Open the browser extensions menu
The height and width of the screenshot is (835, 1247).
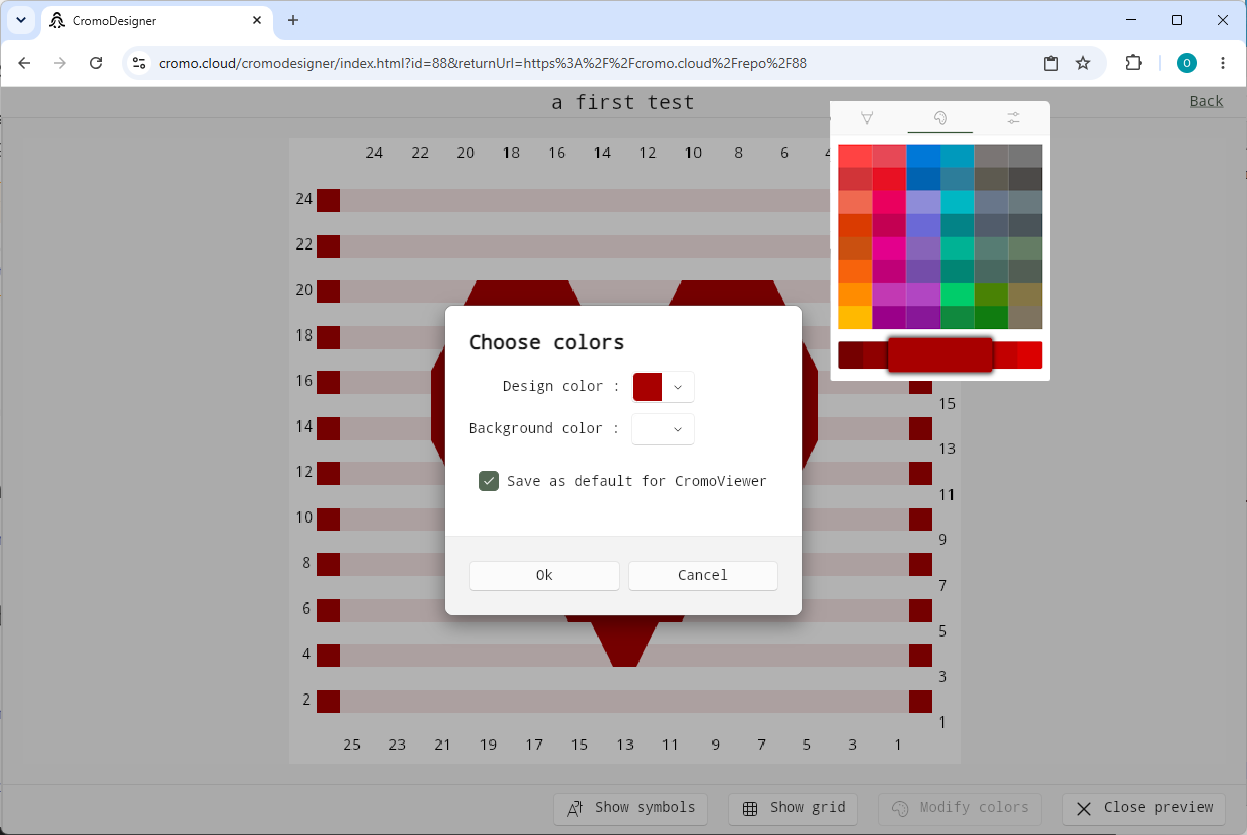[1133, 63]
